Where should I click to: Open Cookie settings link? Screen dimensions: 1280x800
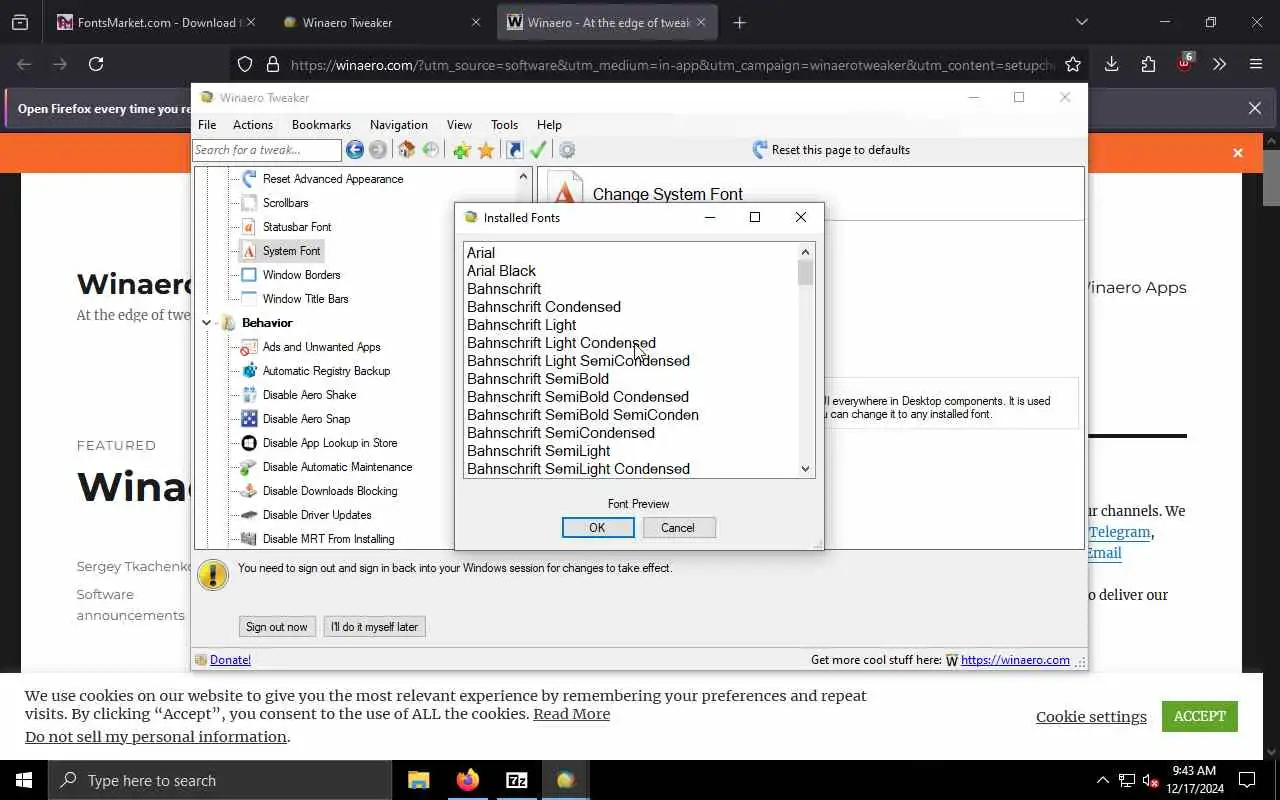1091,717
